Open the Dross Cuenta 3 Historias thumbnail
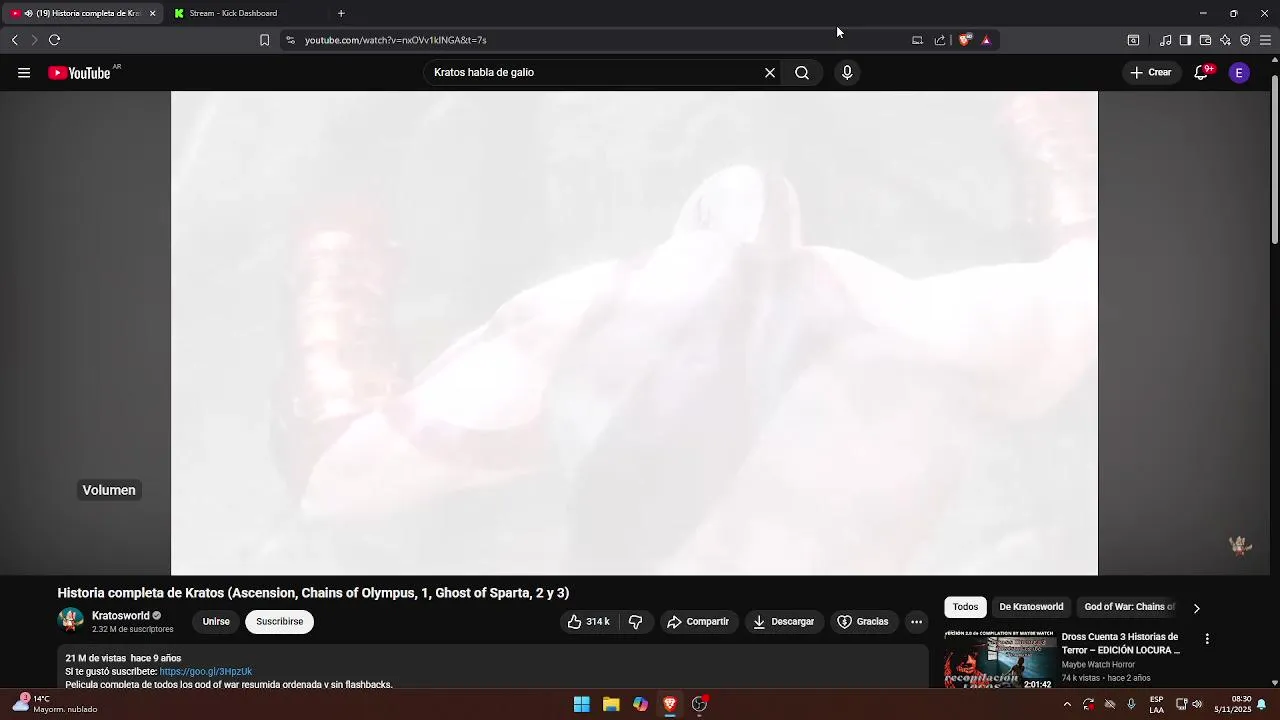This screenshot has height=720, width=1280. tap(999, 659)
